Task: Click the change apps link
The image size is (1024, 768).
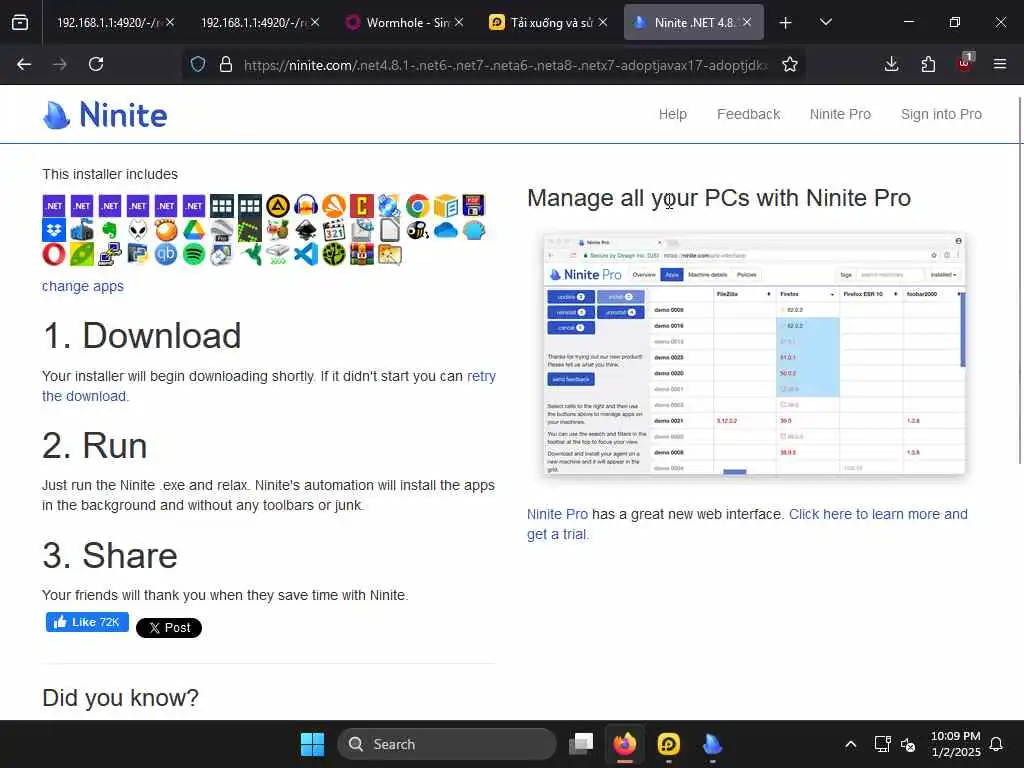Action: (83, 286)
